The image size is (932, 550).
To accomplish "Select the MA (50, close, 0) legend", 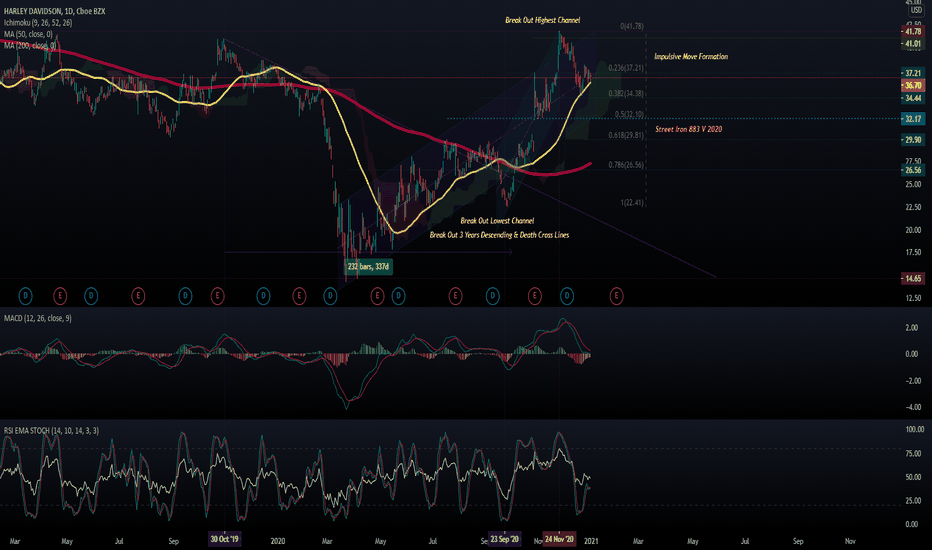I will coord(28,34).
